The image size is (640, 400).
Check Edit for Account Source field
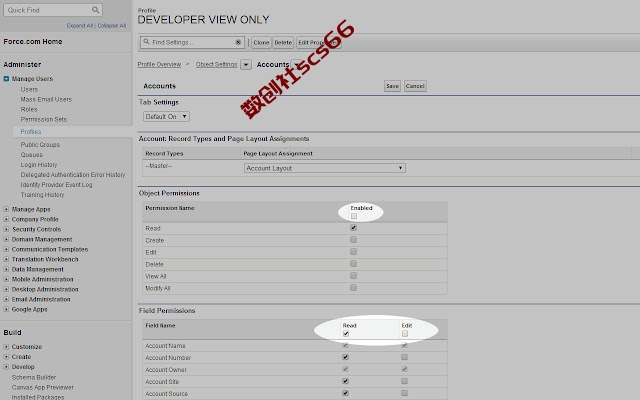coord(404,393)
